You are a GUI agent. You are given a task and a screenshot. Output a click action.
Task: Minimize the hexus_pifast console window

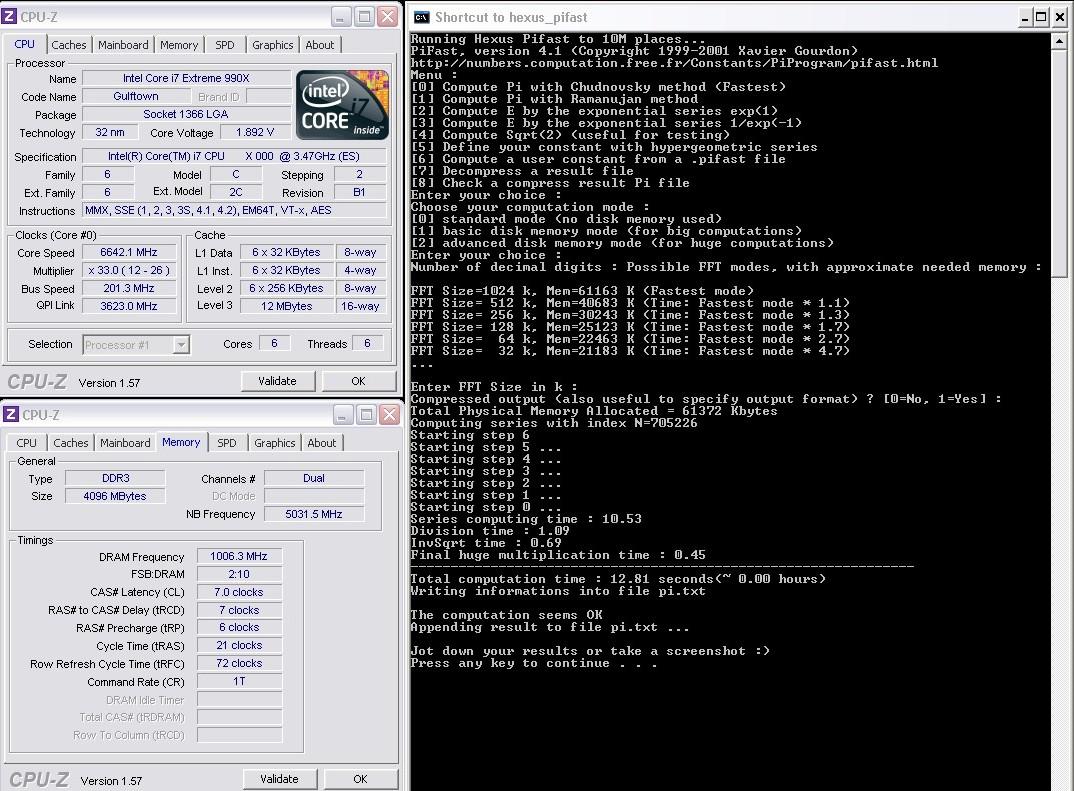[1026, 17]
